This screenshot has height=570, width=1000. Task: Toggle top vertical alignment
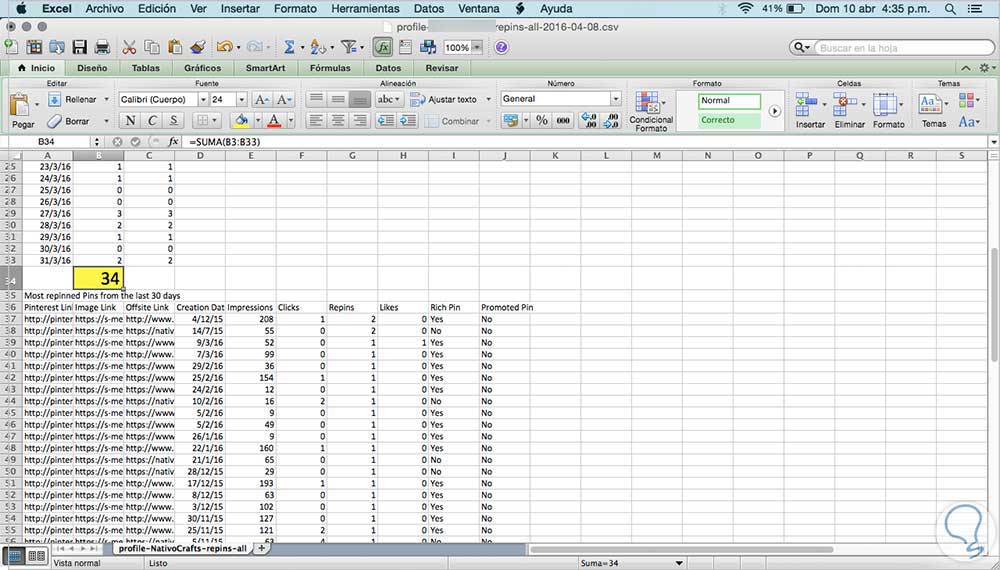pyautogui.click(x=316, y=99)
